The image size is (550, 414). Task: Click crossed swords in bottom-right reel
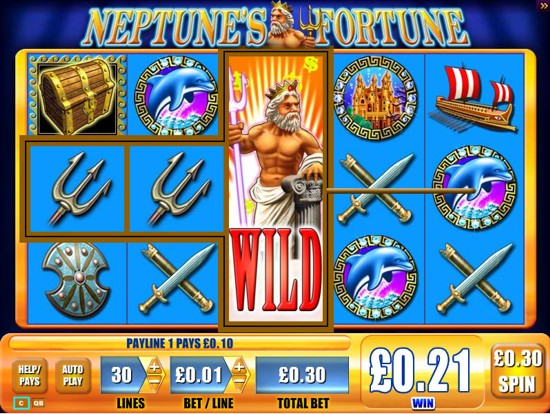click(475, 278)
